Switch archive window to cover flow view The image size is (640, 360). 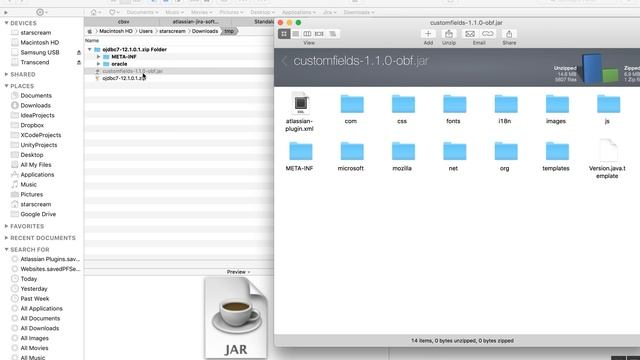pos(319,34)
